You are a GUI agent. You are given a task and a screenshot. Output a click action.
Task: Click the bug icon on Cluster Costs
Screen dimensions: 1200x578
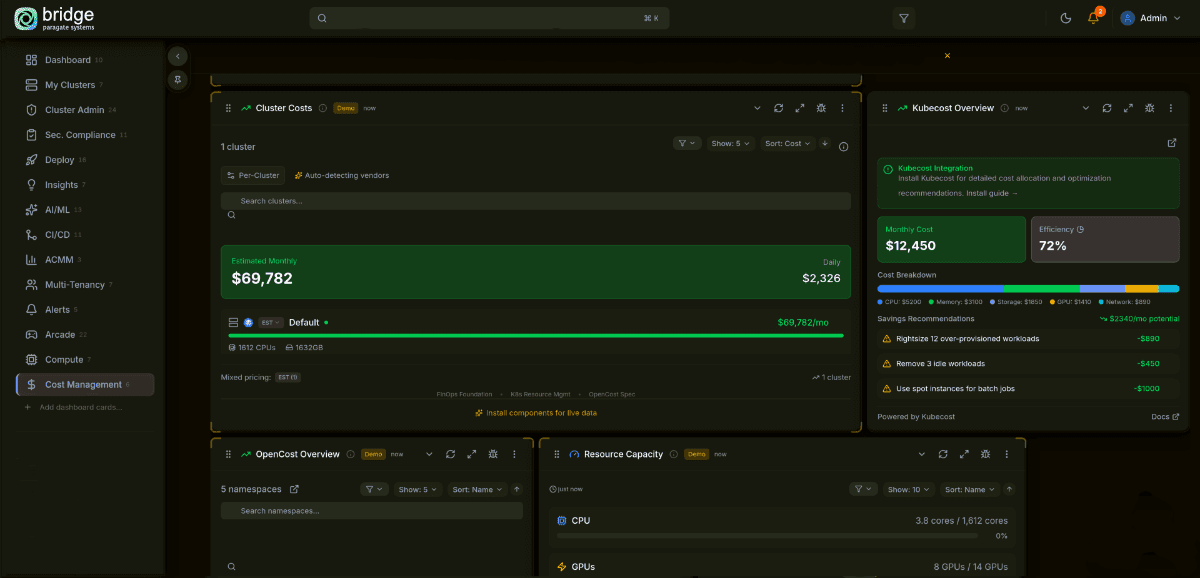[821, 108]
